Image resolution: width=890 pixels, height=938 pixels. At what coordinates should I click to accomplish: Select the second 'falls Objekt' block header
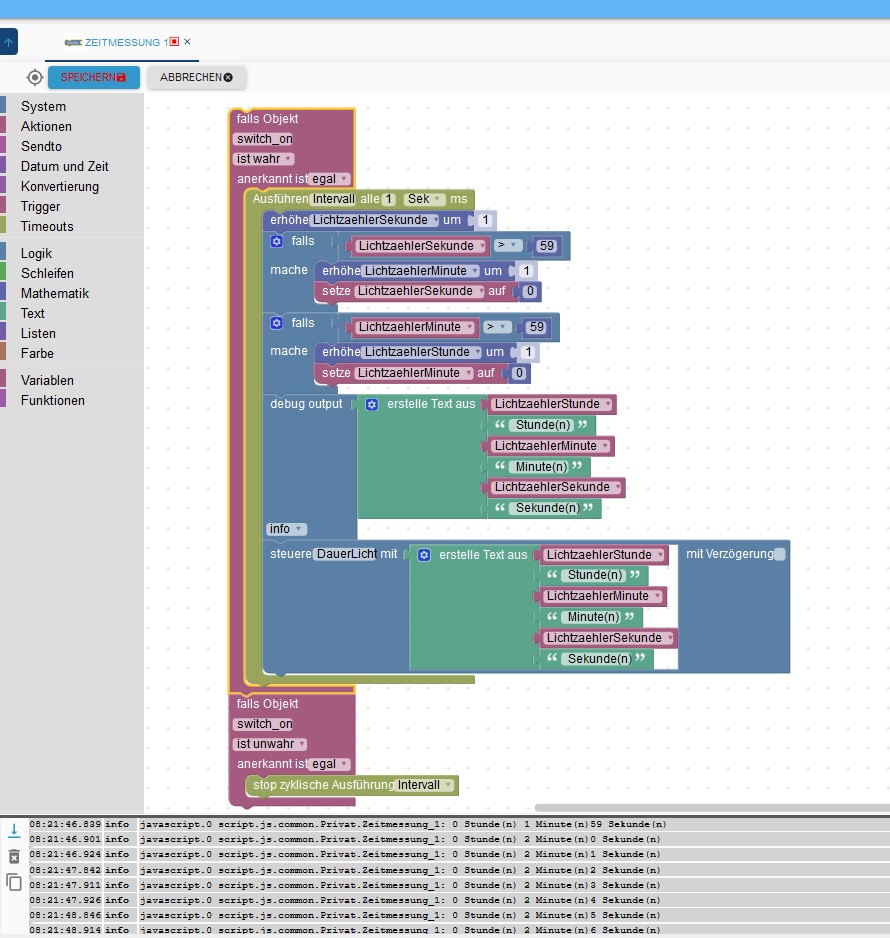(x=267, y=704)
